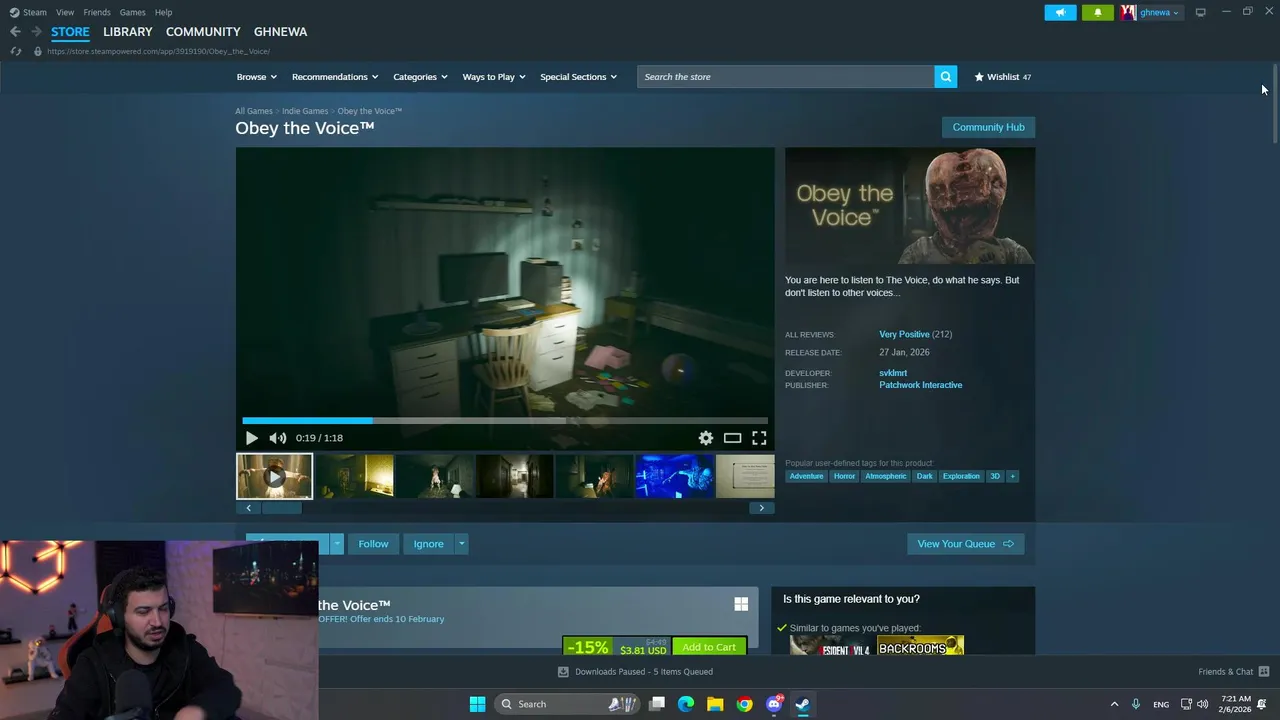Add Obey the Voice to cart
The width and height of the screenshot is (1280, 720).
click(x=709, y=647)
